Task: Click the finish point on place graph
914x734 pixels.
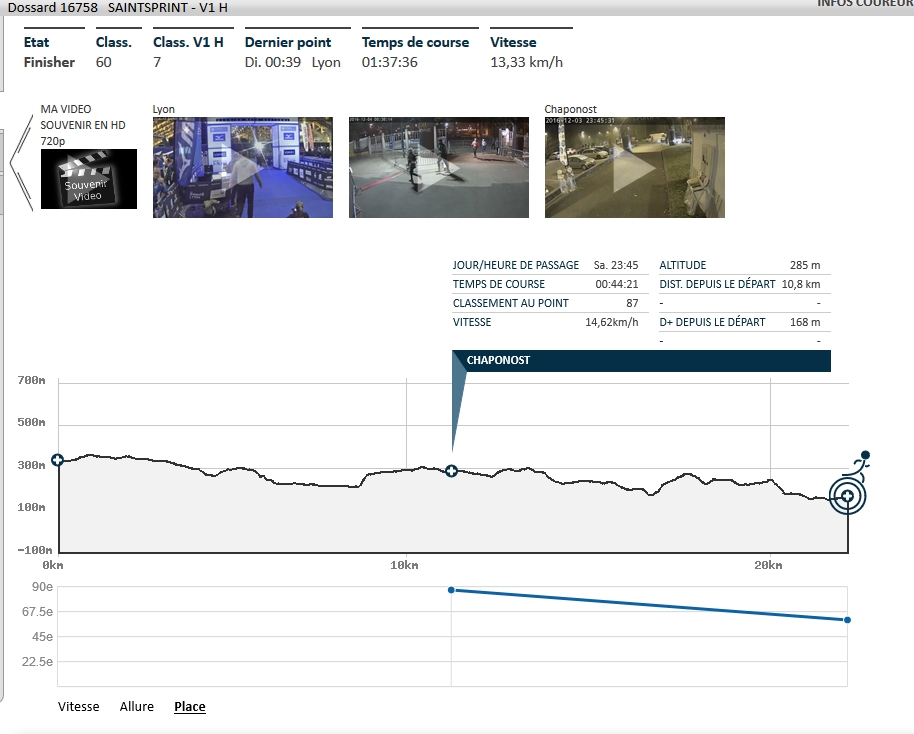Action: click(847, 620)
